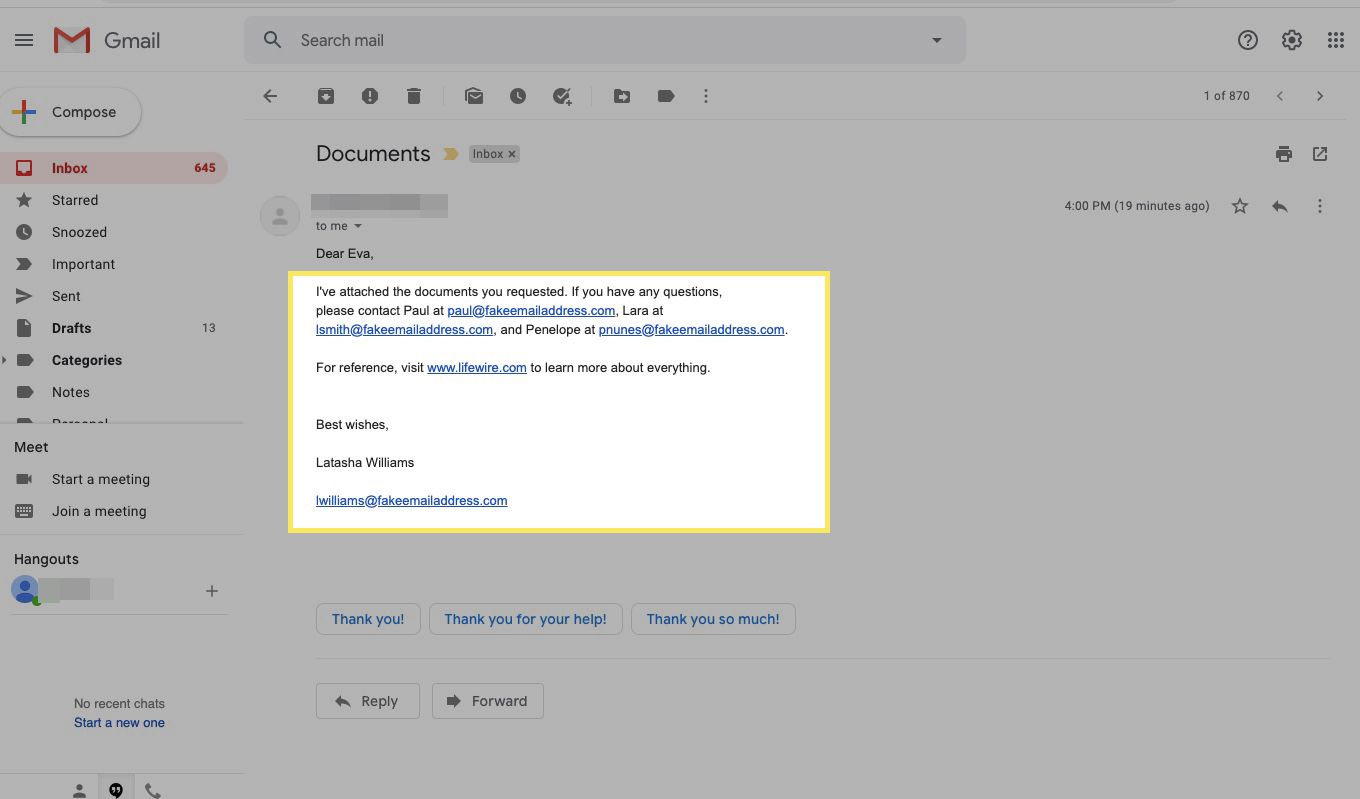Switch to Hangouts phone calls tab
Screen dimensions: 1360x799
[153, 790]
